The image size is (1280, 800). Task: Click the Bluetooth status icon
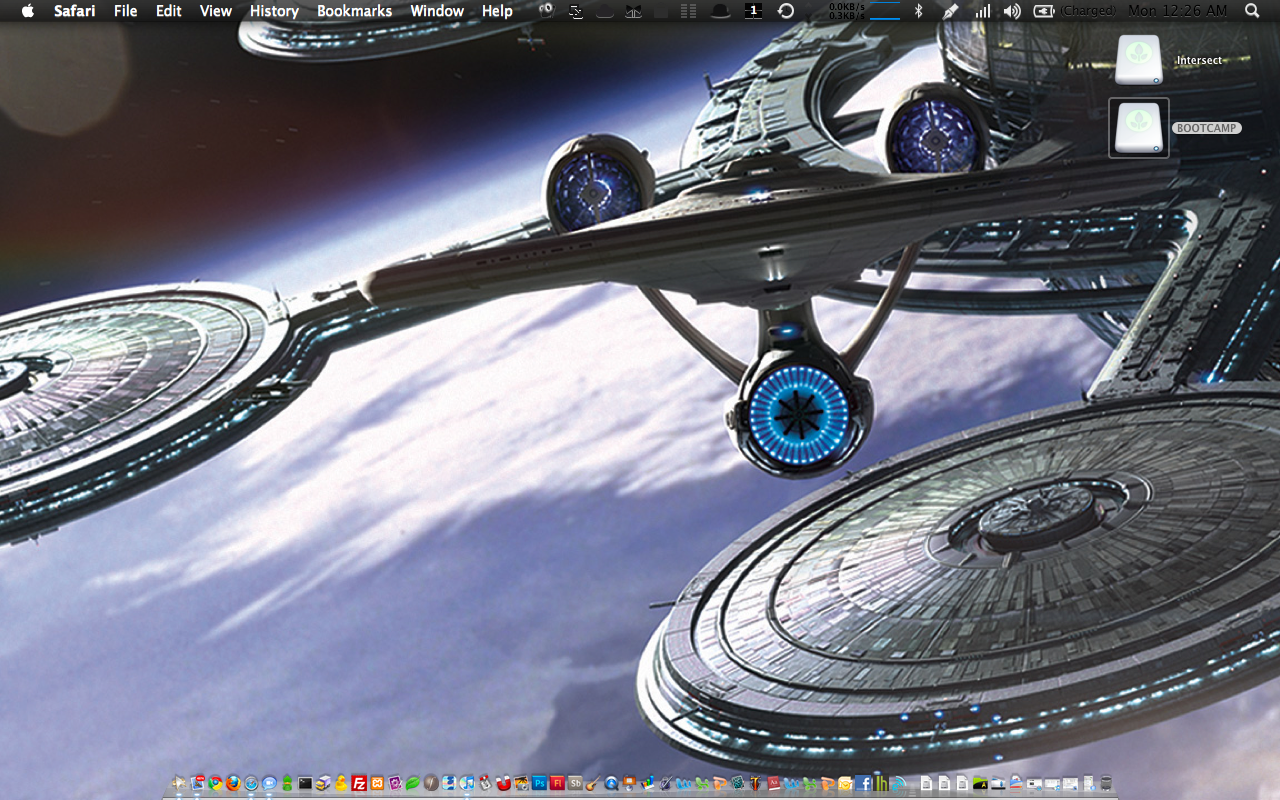[919, 11]
